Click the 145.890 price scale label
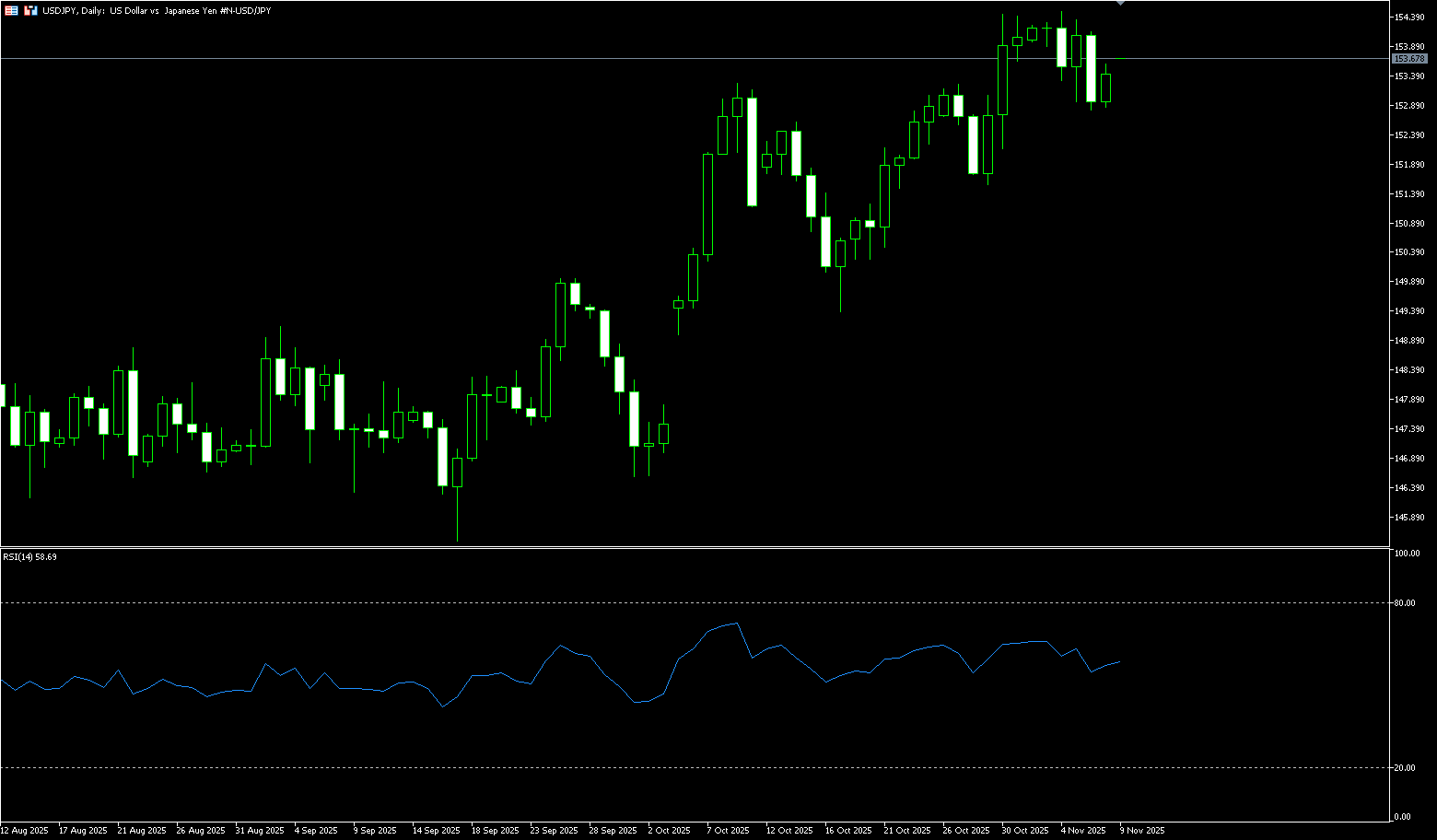The width and height of the screenshot is (1437, 840). (x=1409, y=518)
